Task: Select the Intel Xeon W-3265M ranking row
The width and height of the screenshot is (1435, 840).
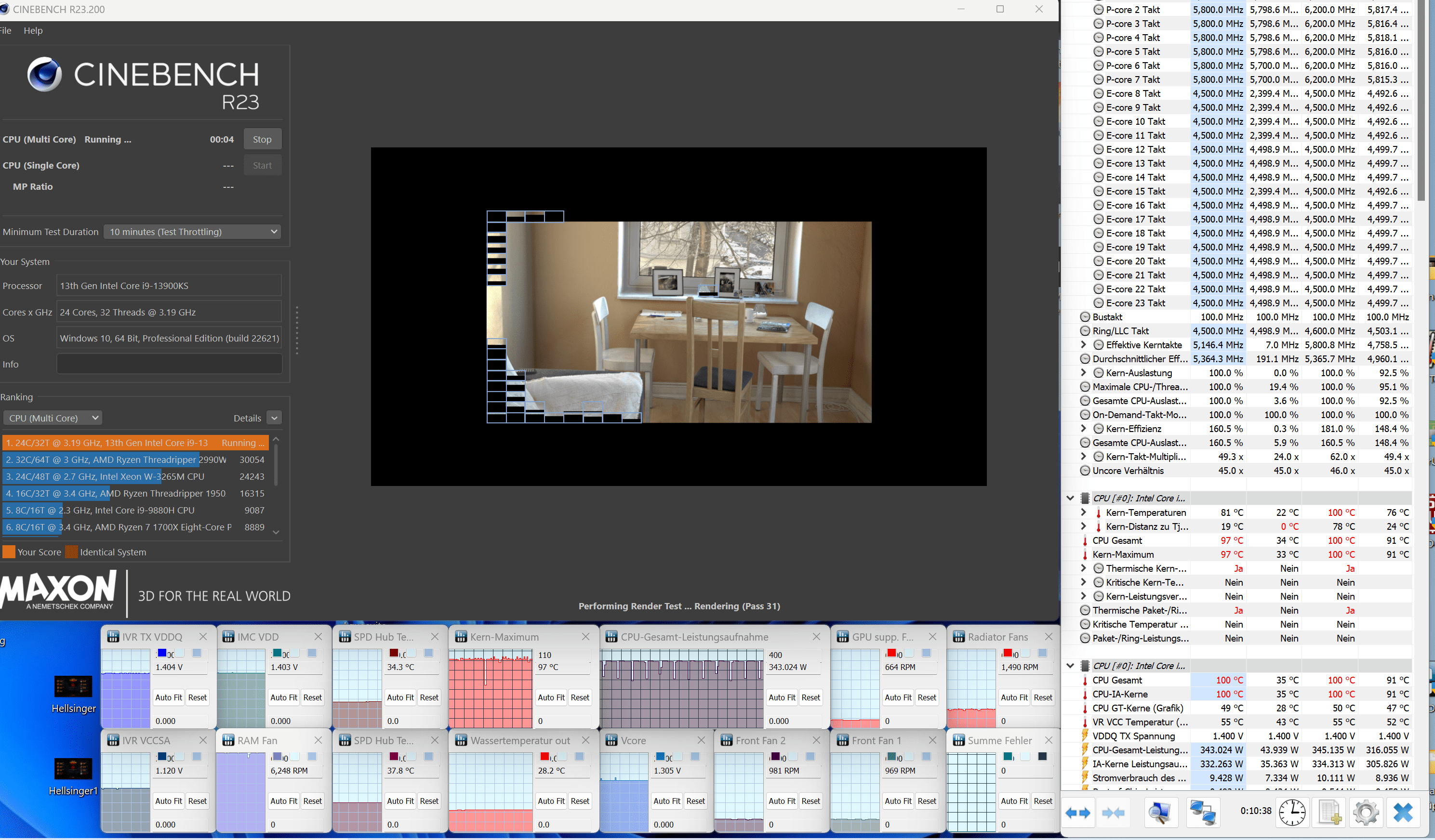Action: (x=135, y=477)
